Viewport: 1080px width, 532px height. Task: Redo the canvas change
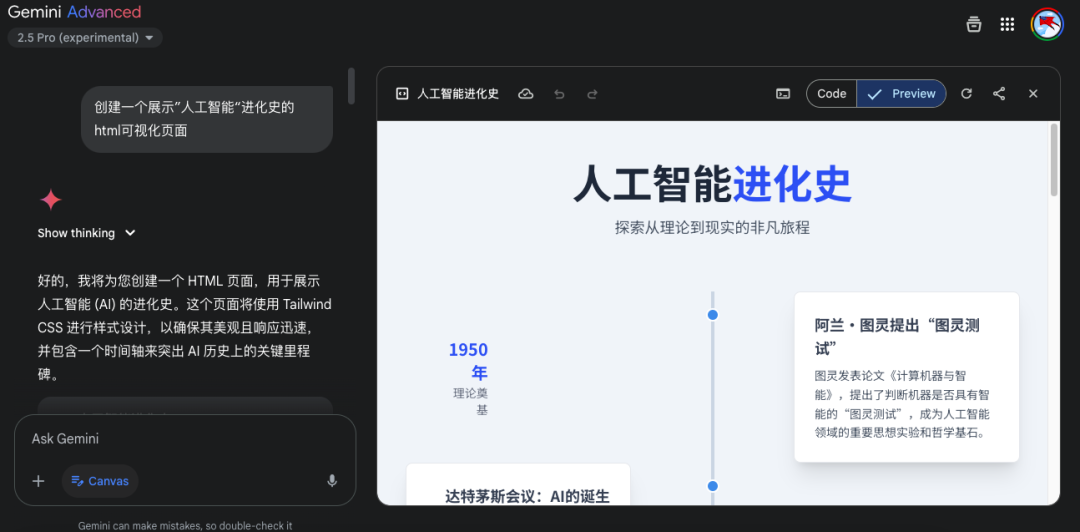[592, 94]
